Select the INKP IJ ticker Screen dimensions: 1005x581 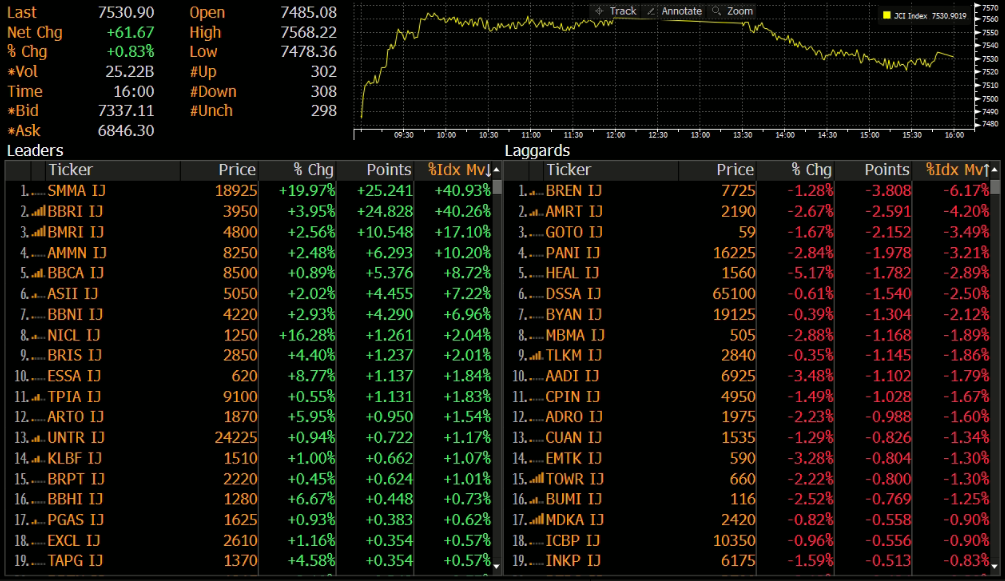coord(573,560)
